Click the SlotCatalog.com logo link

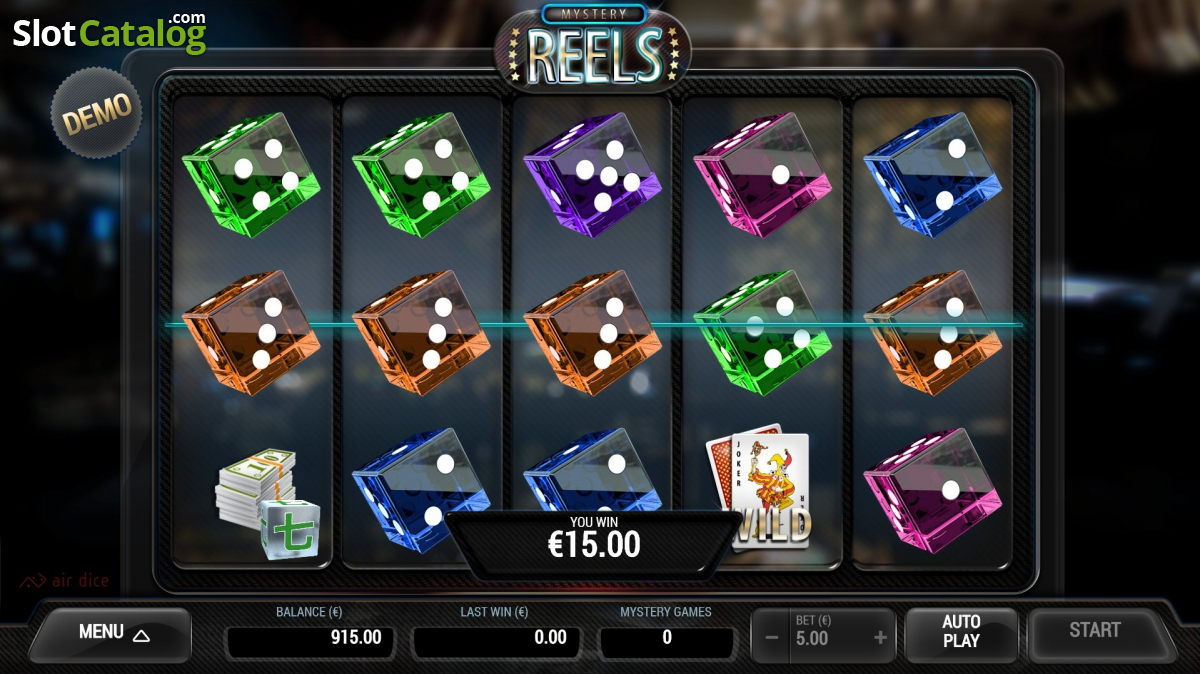[110, 32]
